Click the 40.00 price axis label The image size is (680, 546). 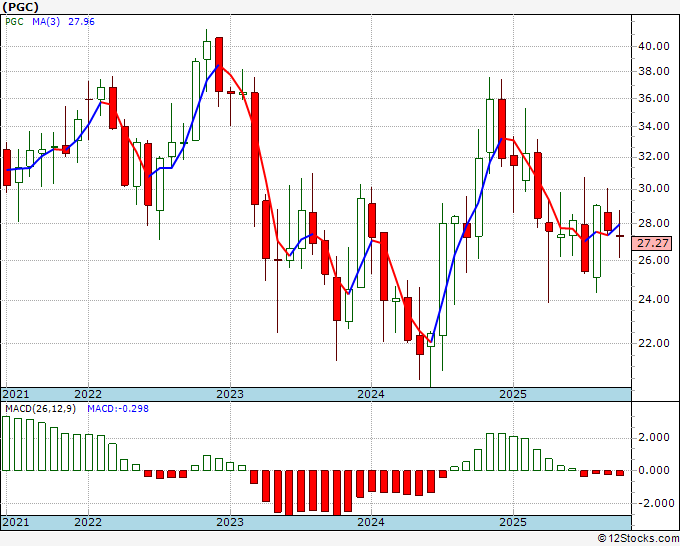point(654,46)
